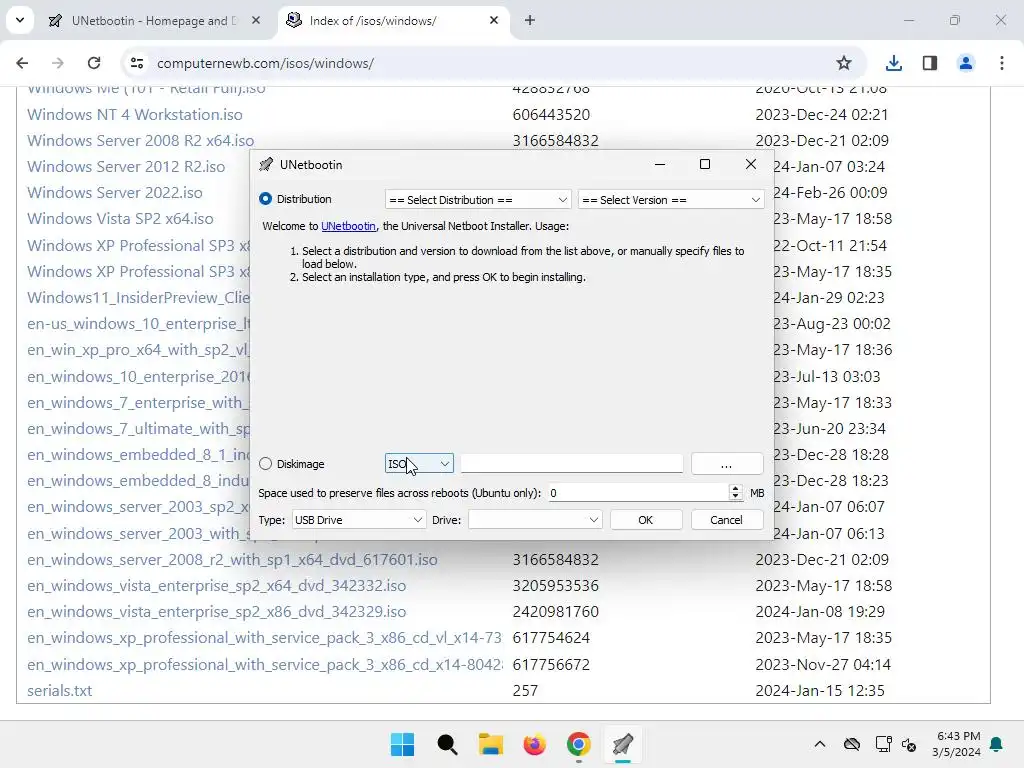View site information icon
Viewport: 1024px width, 768px height.
tap(136, 63)
